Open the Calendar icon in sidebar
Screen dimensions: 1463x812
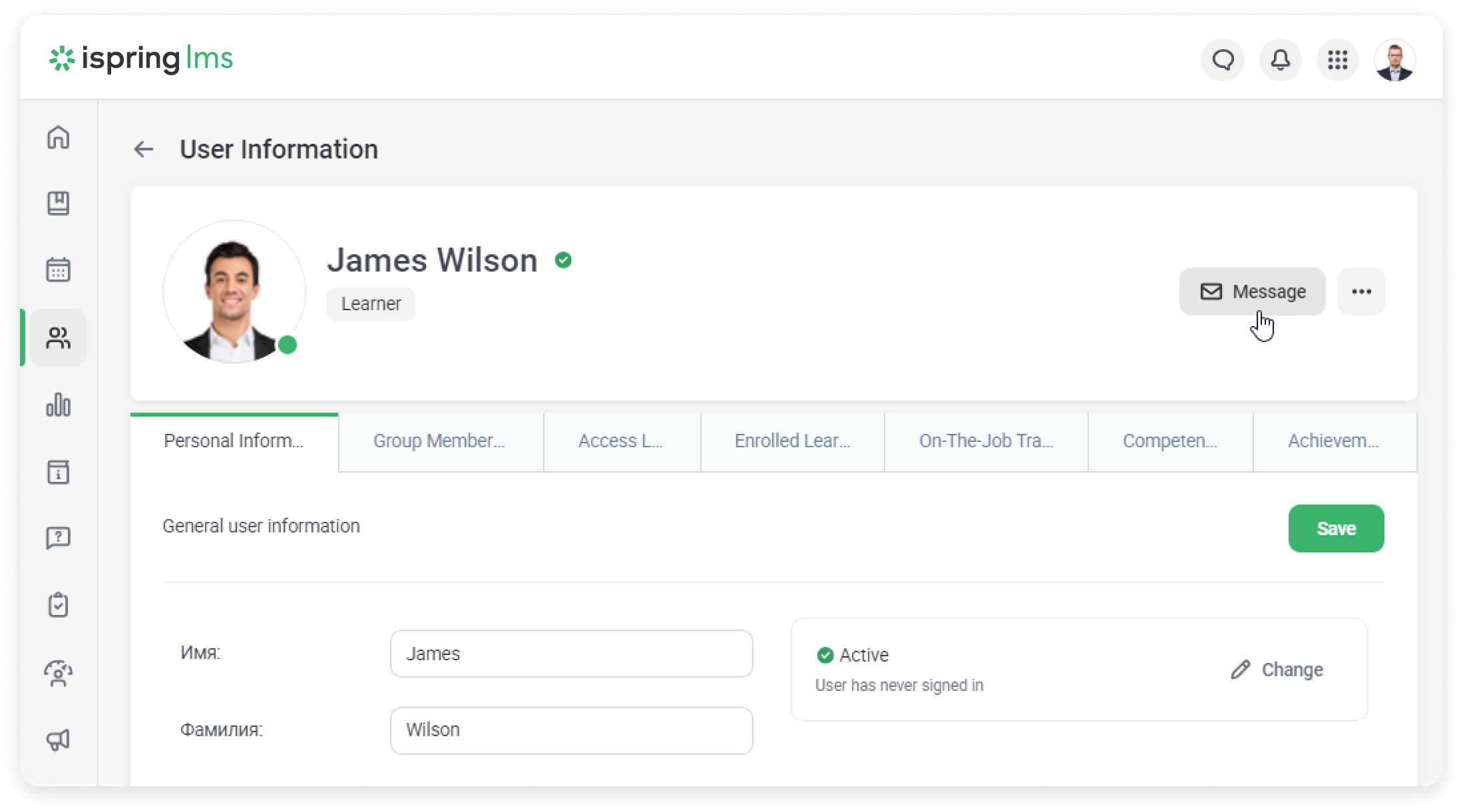coord(59,270)
